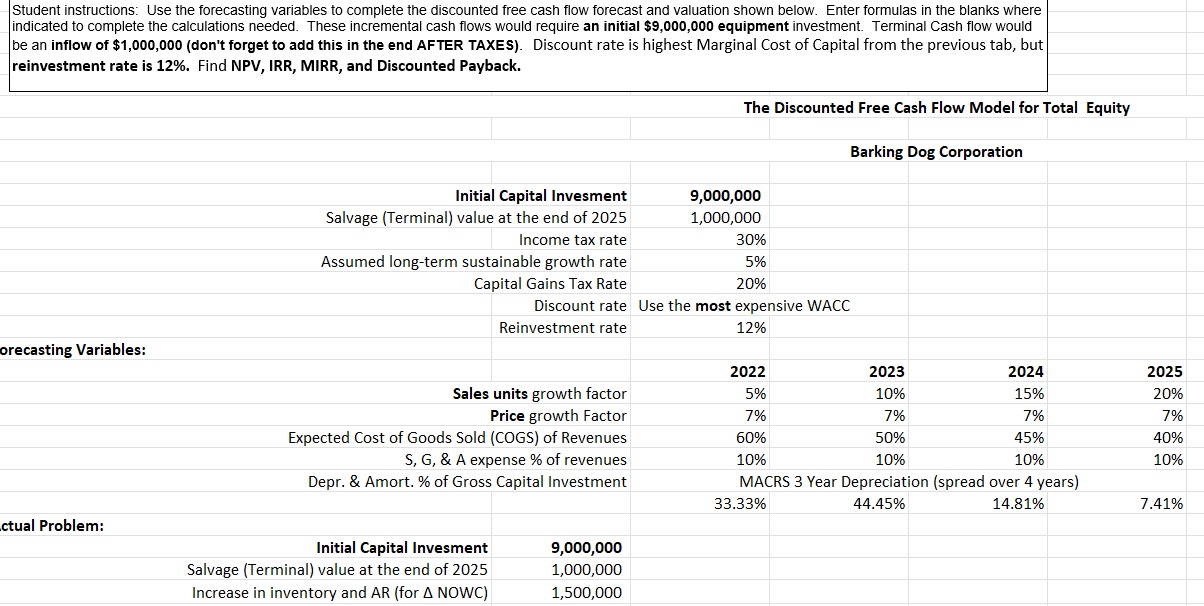Click the 2025 column header

coord(1165,371)
